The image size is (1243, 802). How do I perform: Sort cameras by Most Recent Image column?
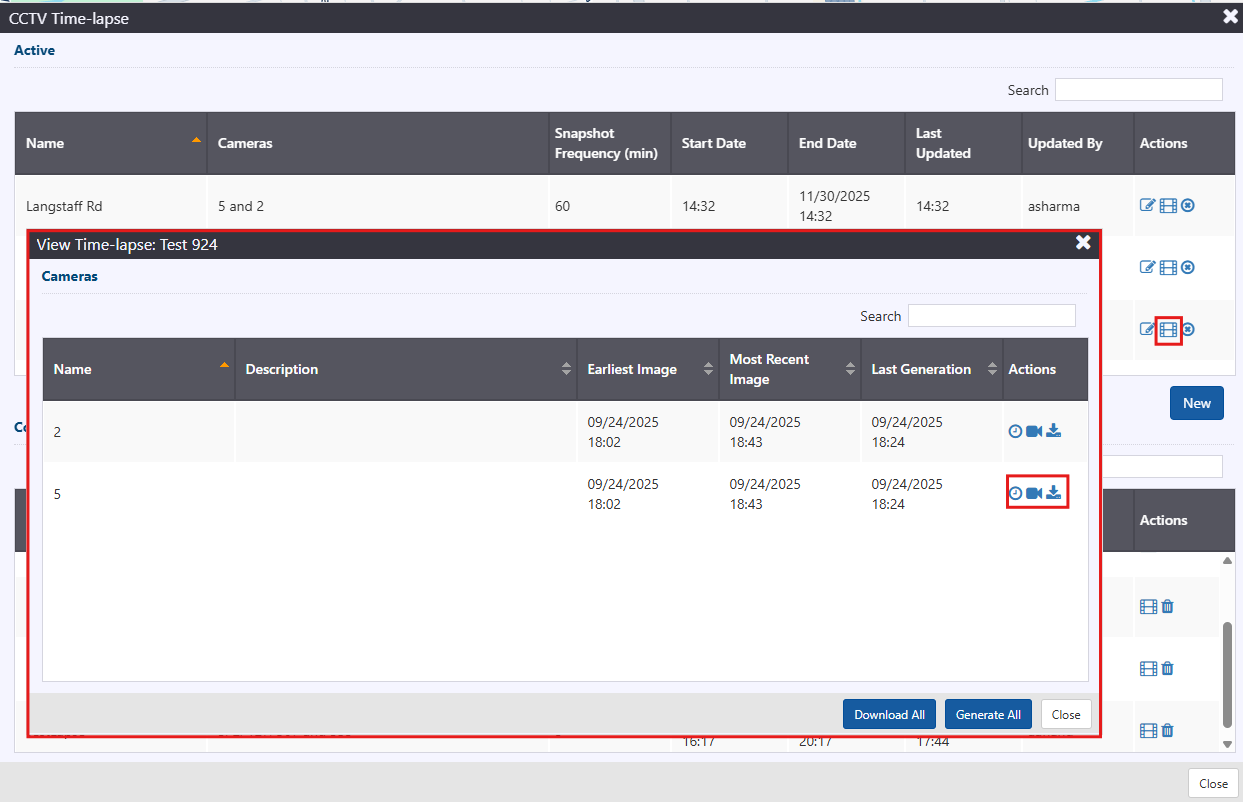pyautogui.click(x=789, y=369)
